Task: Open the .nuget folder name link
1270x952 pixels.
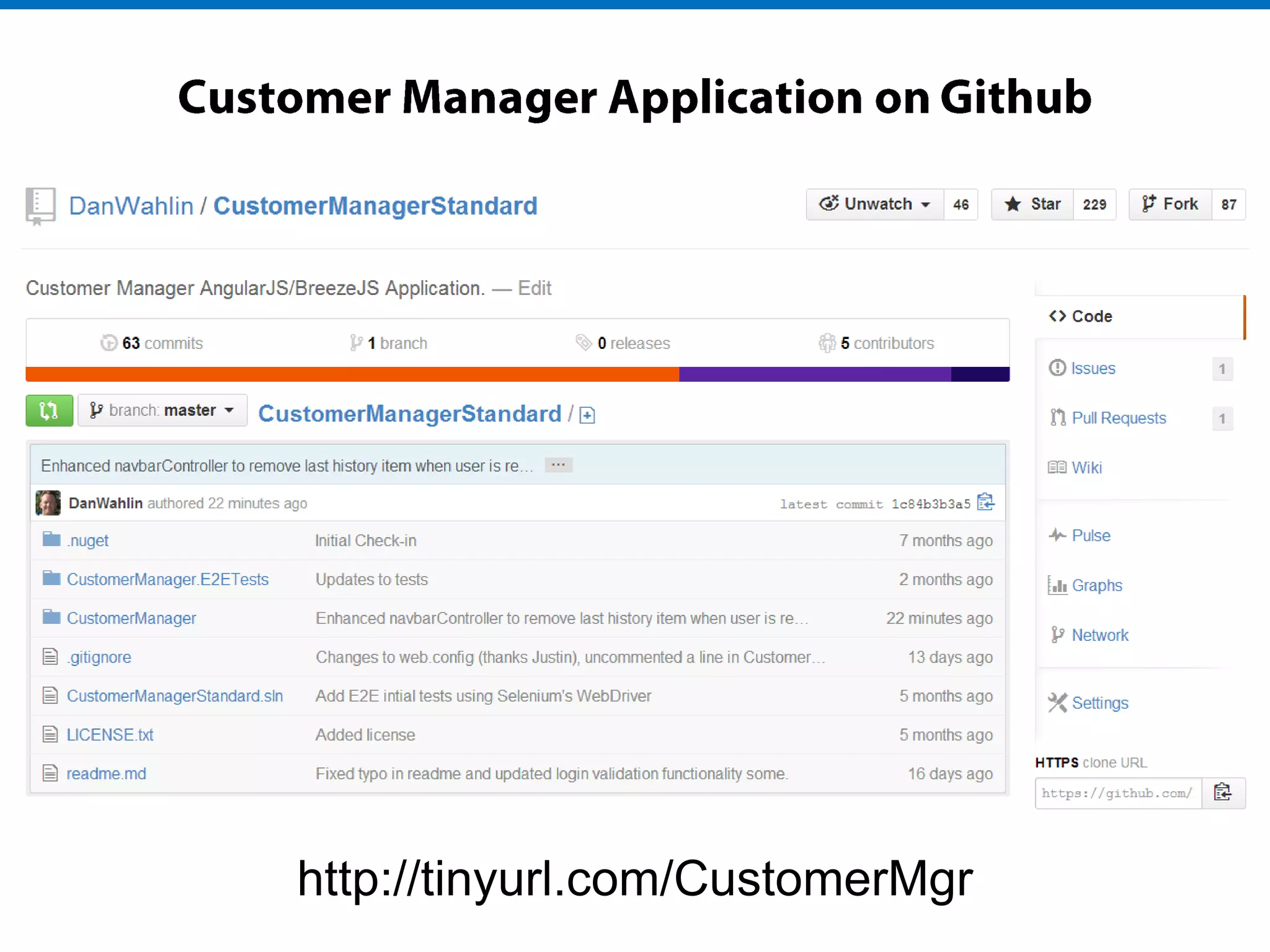Action: [x=87, y=540]
